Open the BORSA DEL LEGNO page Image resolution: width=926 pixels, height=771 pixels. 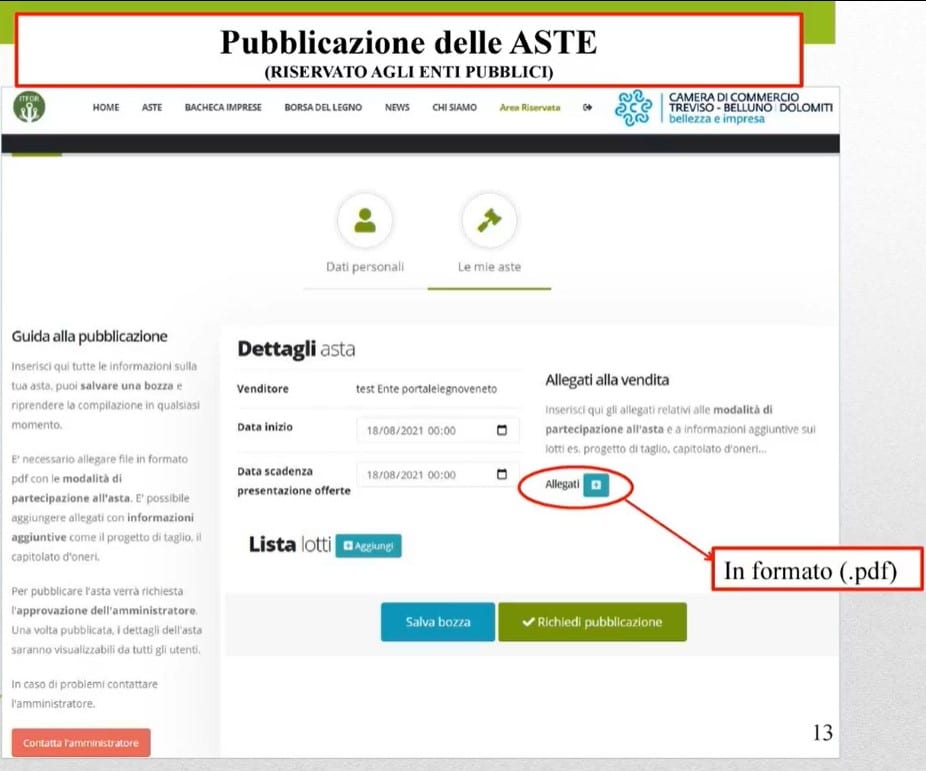click(x=323, y=108)
